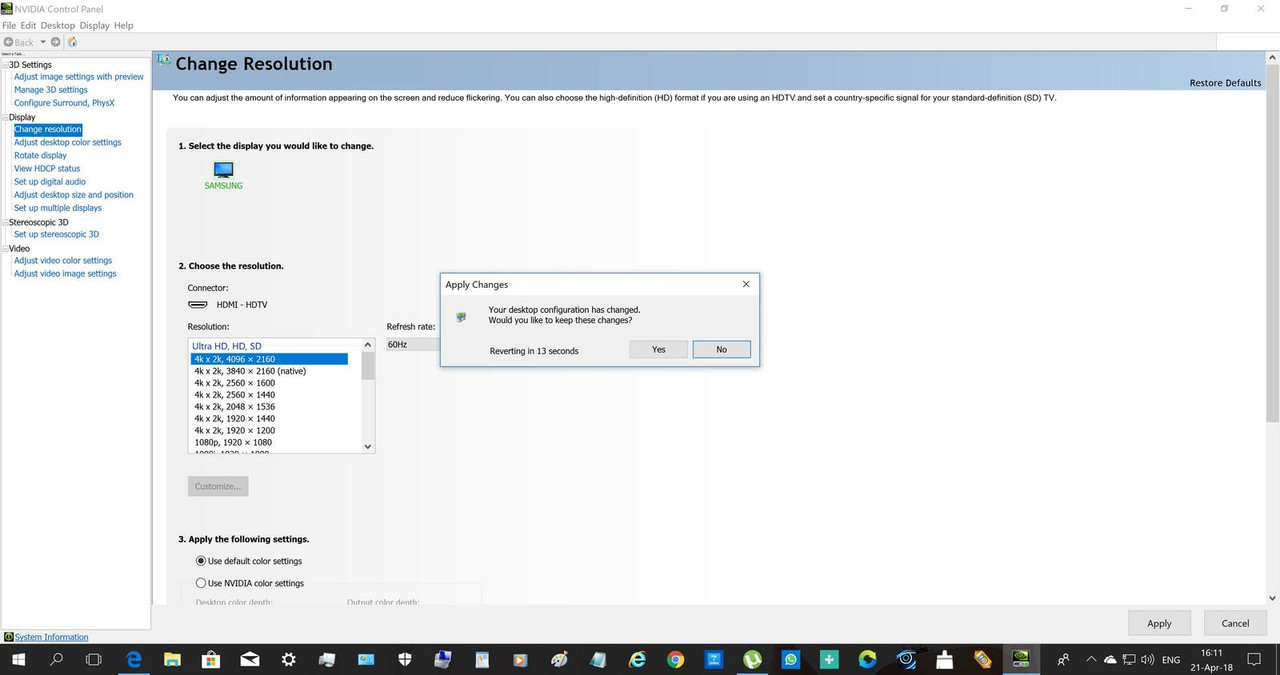Open the Display menu
The image size is (1280, 675).
pos(95,25)
